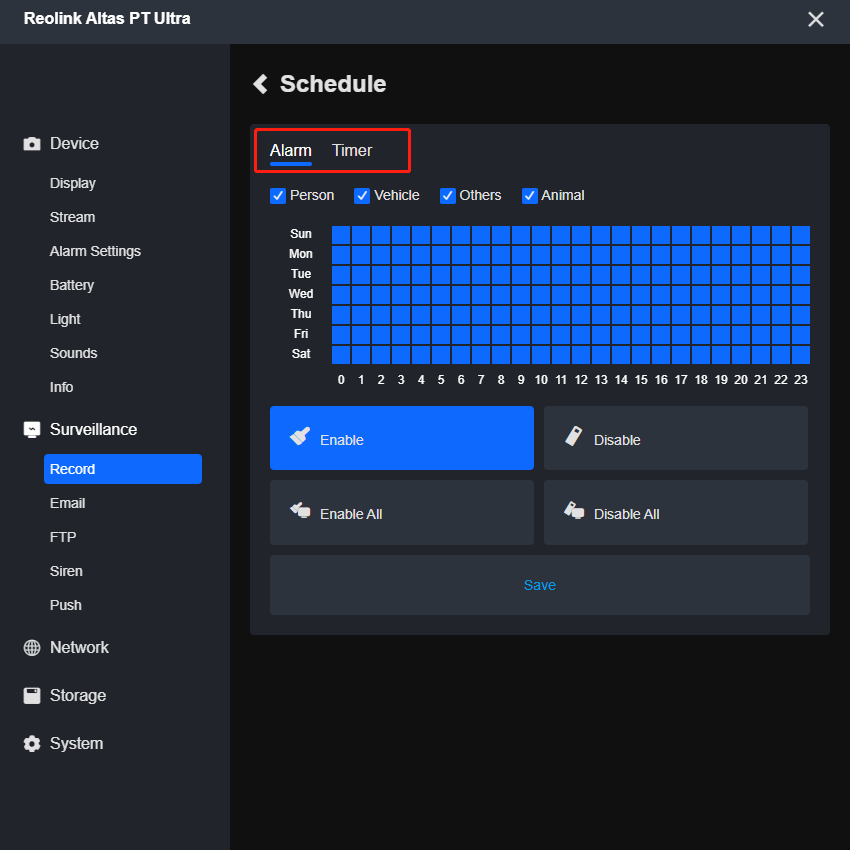Click the Network globe icon
This screenshot has height=850, width=850.
(32, 647)
